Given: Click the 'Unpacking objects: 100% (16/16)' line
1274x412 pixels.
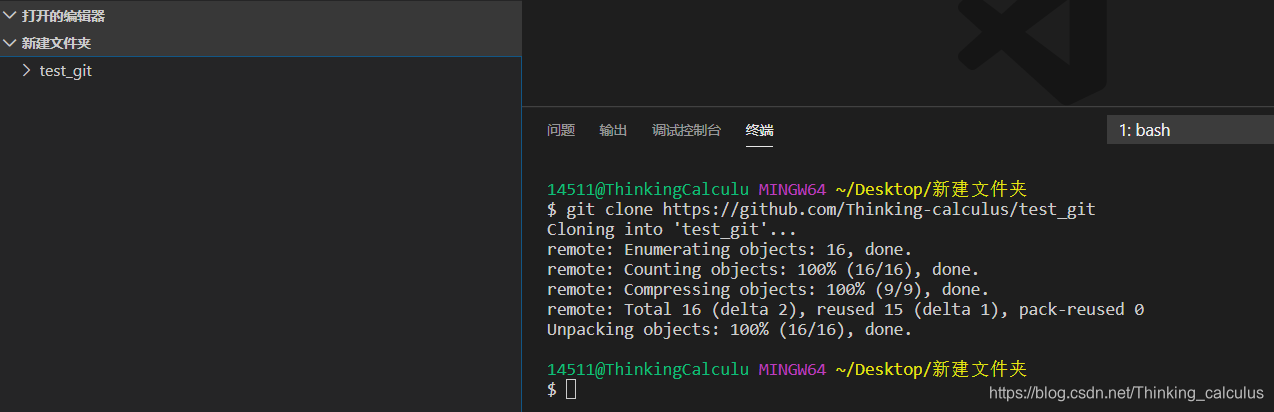Looking at the screenshot, I should (x=730, y=329).
